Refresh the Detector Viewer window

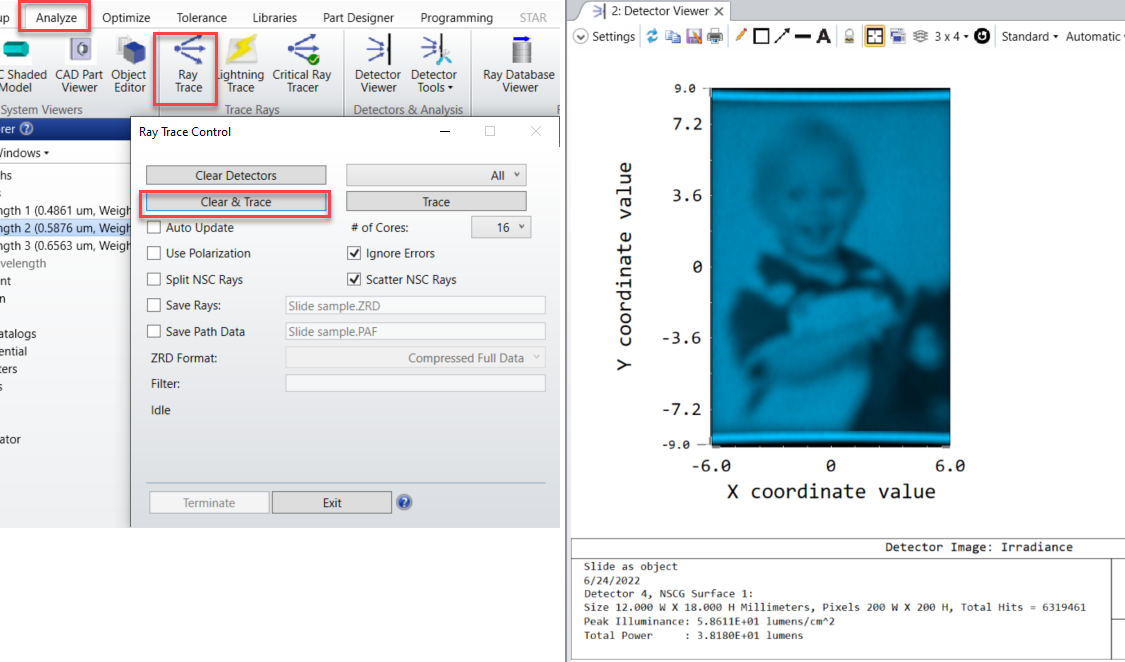point(651,36)
